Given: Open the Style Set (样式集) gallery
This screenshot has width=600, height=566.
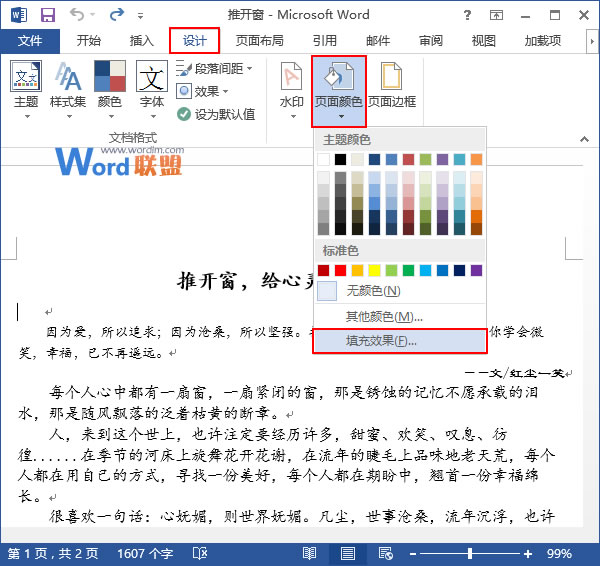Looking at the screenshot, I should coord(68,90).
